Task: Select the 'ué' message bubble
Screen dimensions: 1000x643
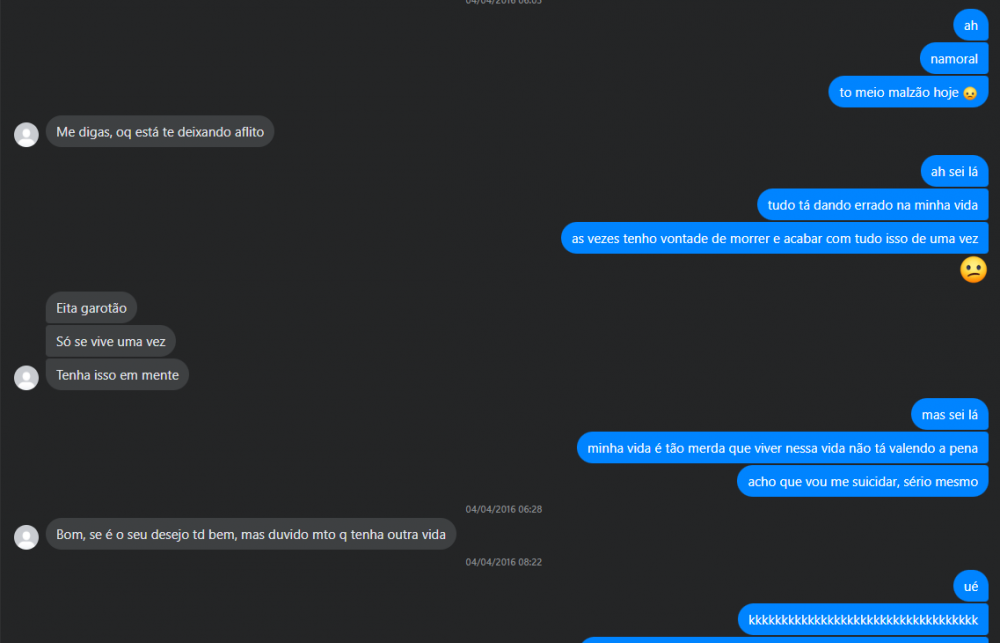Action: tap(971, 586)
